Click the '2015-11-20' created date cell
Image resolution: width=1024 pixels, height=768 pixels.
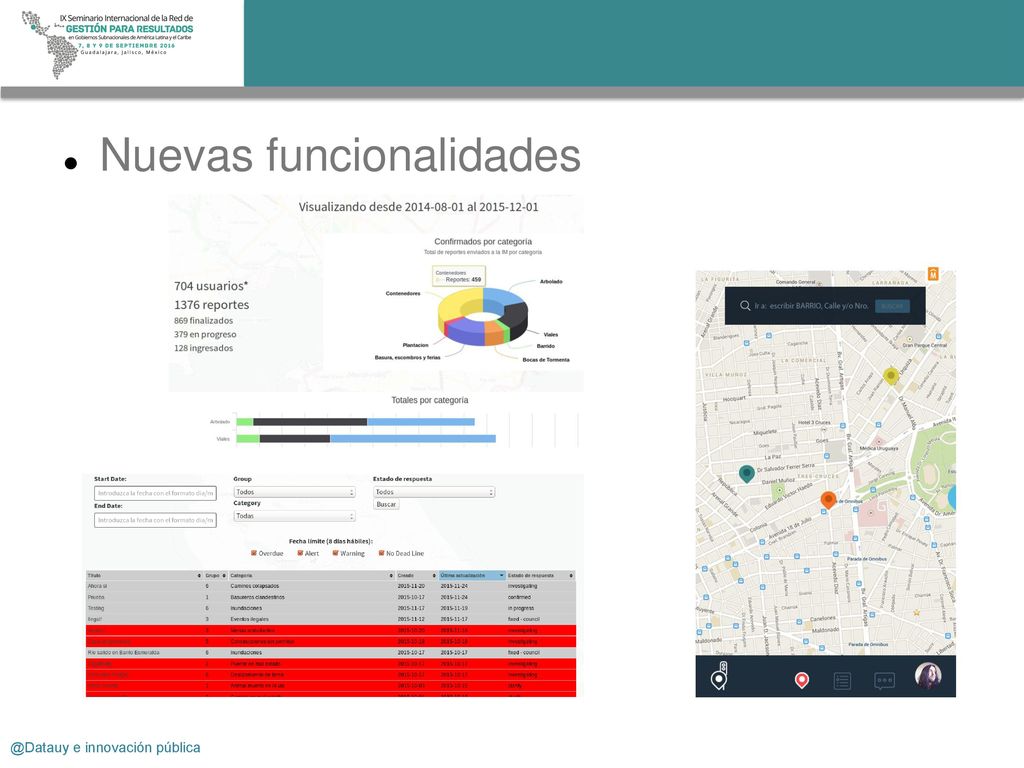[x=411, y=586]
